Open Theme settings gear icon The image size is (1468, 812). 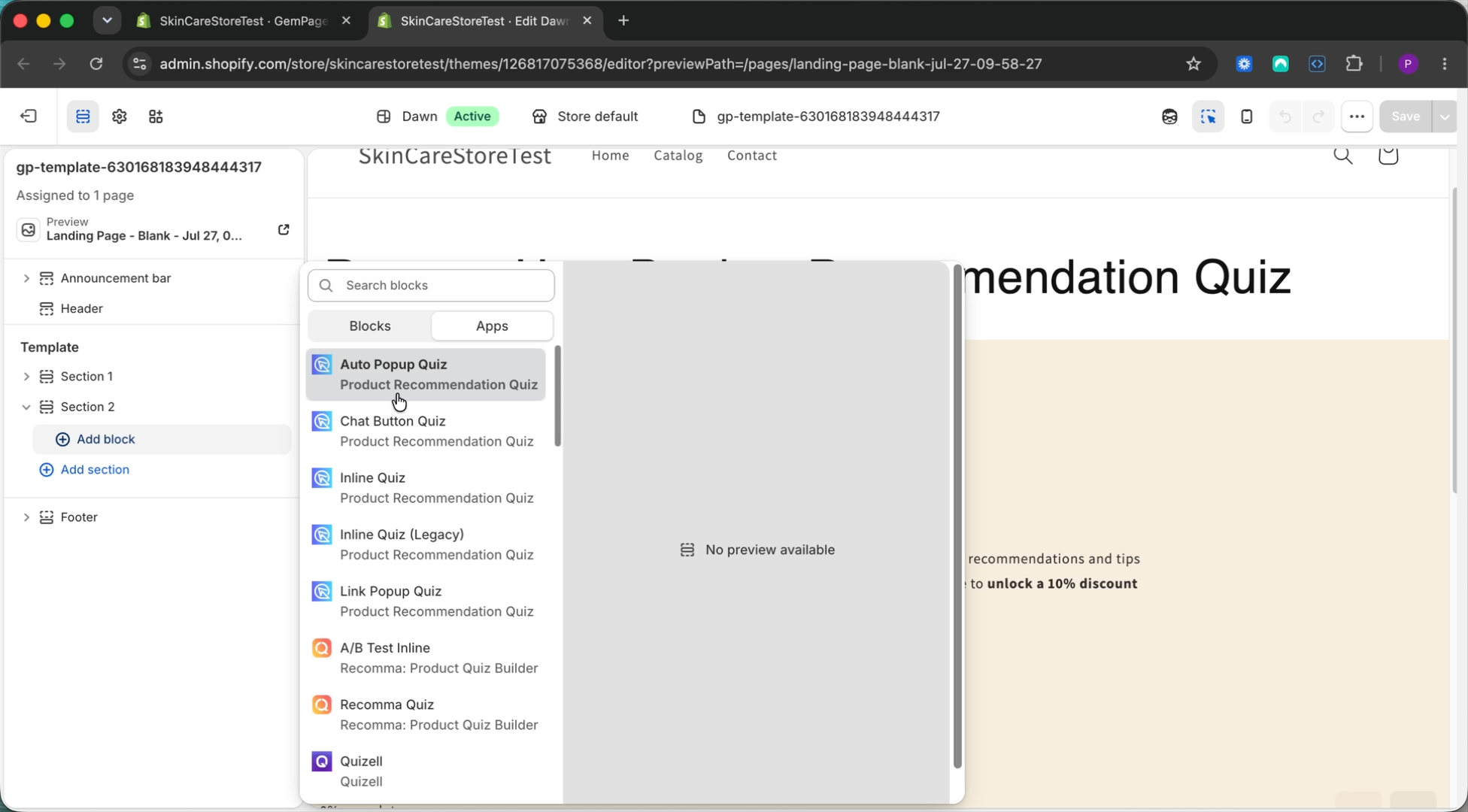[x=120, y=117]
